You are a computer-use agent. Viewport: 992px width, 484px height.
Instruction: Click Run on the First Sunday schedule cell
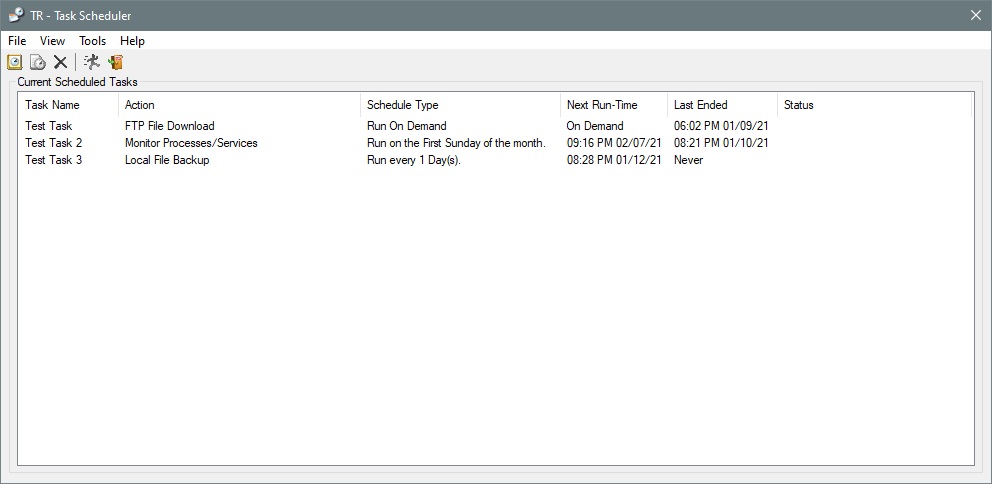pyautogui.click(x=456, y=143)
